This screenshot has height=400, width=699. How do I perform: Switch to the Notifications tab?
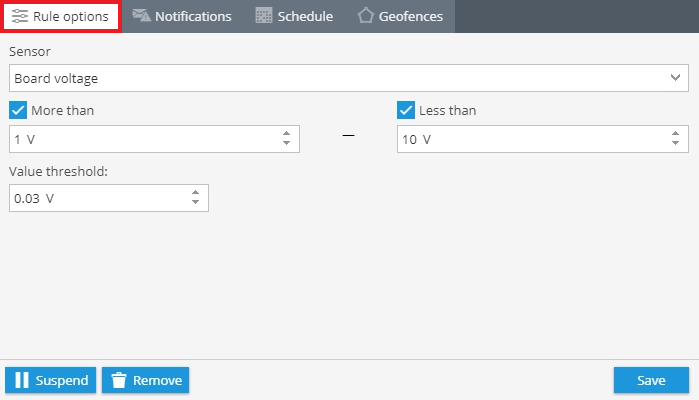(182, 16)
